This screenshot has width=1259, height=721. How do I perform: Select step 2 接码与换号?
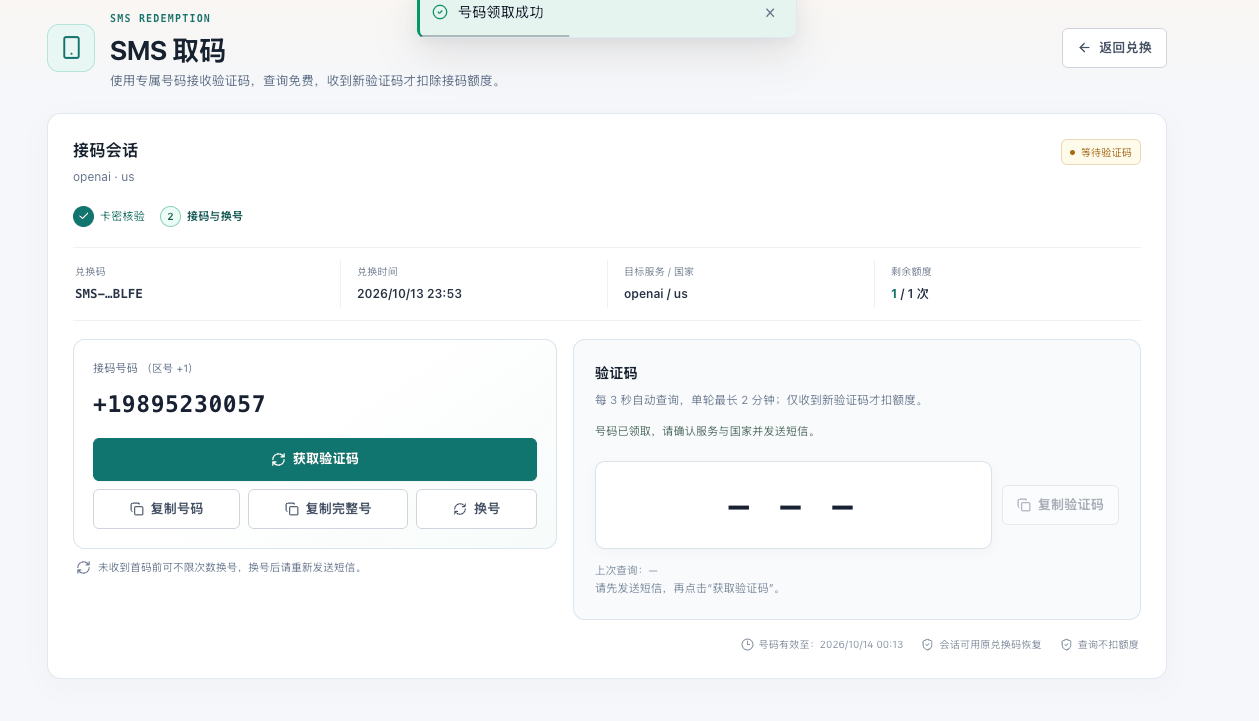(201, 216)
